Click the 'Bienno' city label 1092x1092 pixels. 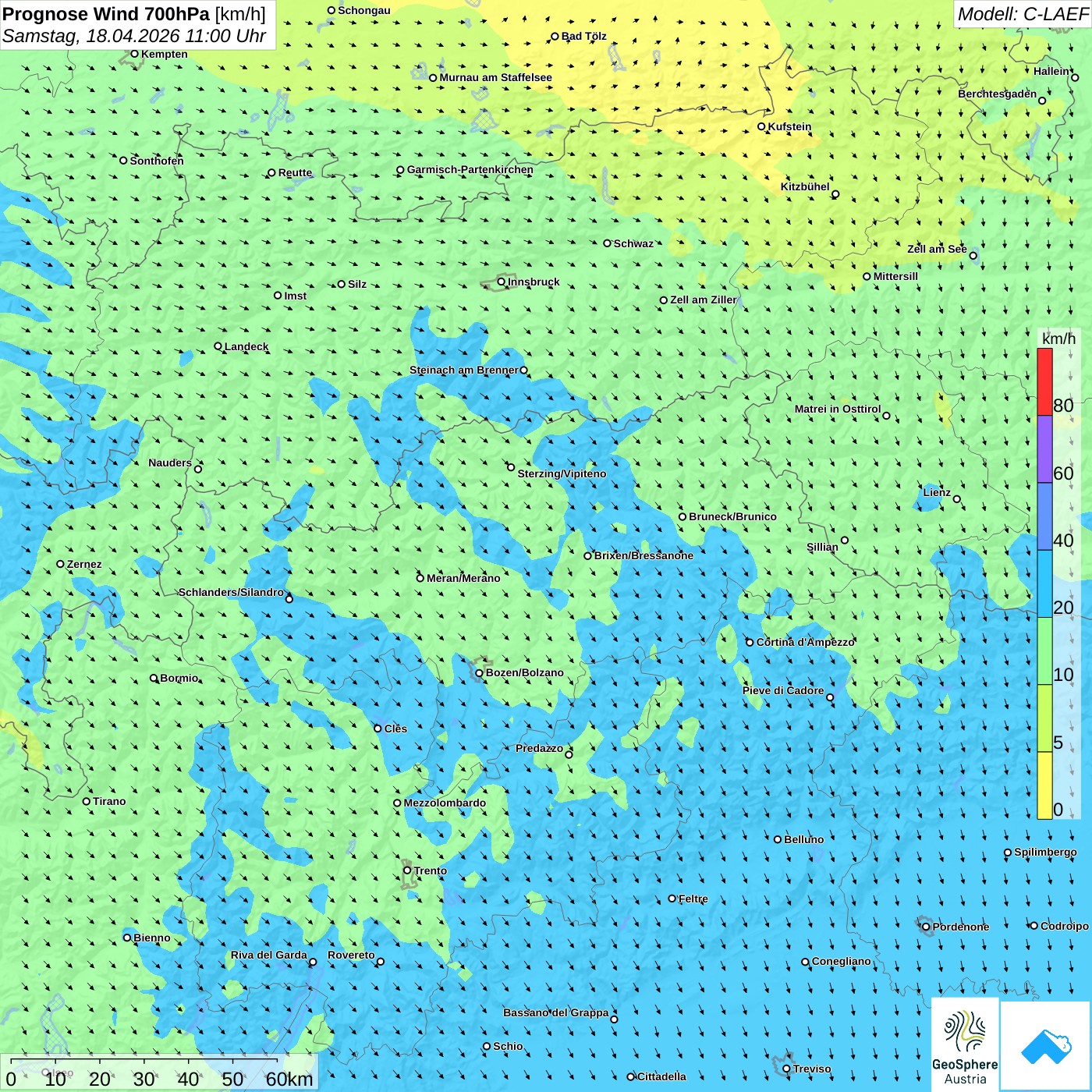tap(152, 938)
